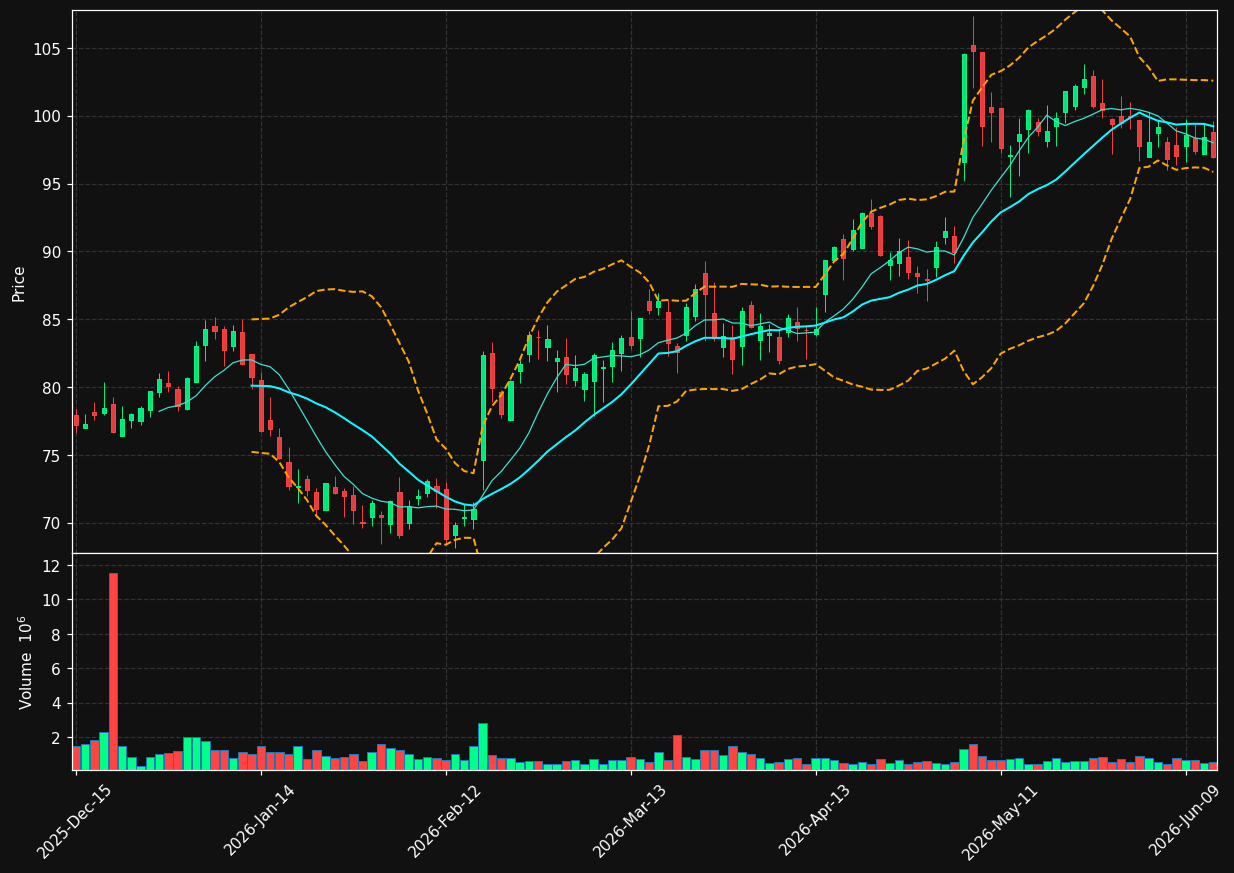Select the 2026-Feb-12 date label
Viewport: 1234px width, 873px height.
point(445,821)
